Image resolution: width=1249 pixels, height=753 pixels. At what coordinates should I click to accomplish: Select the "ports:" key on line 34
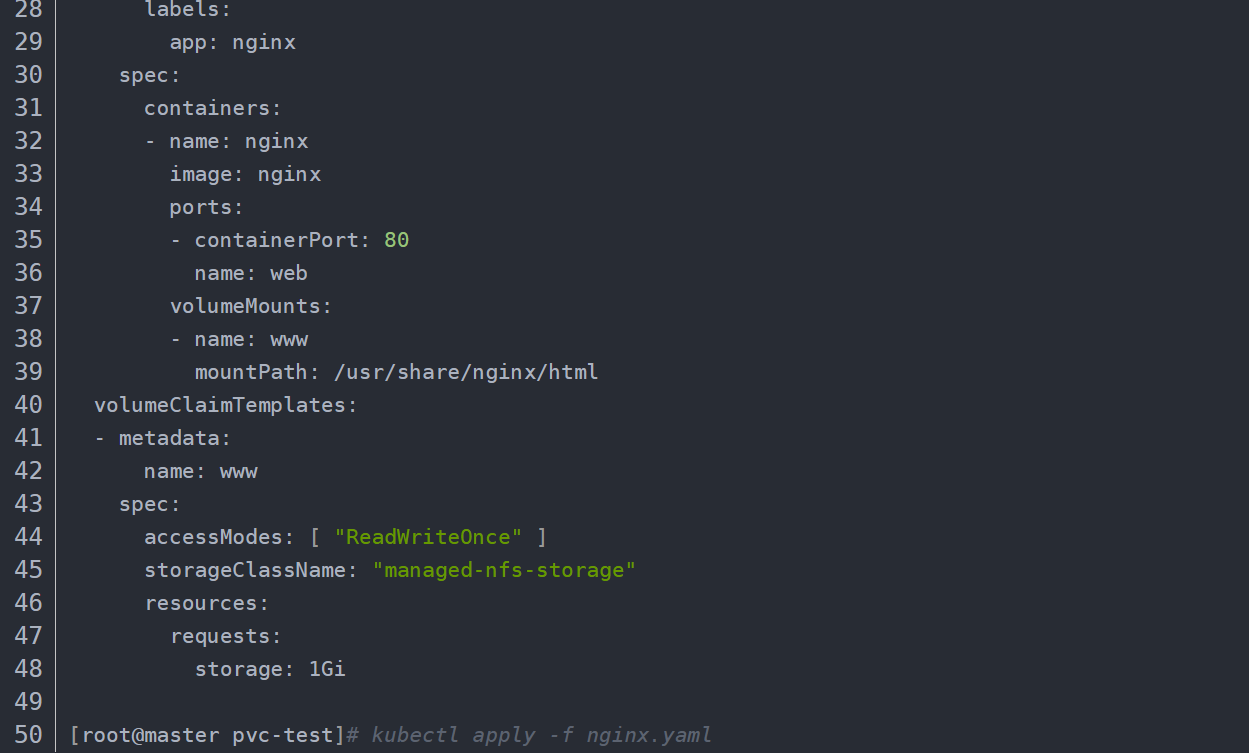(206, 207)
